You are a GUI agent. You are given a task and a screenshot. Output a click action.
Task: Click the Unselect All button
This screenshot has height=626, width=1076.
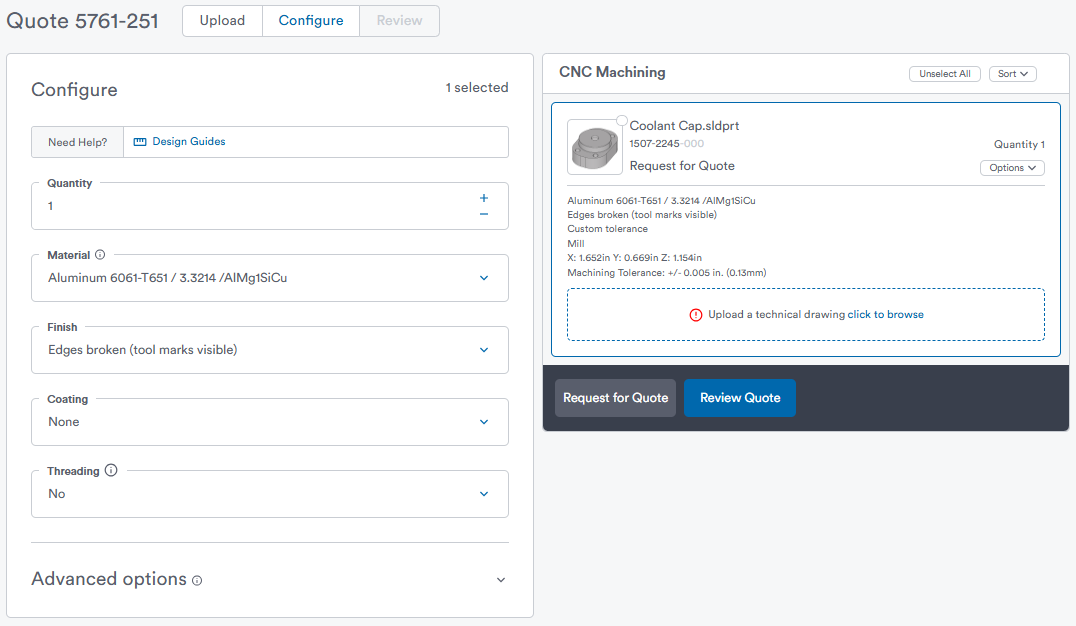(x=945, y=74)
